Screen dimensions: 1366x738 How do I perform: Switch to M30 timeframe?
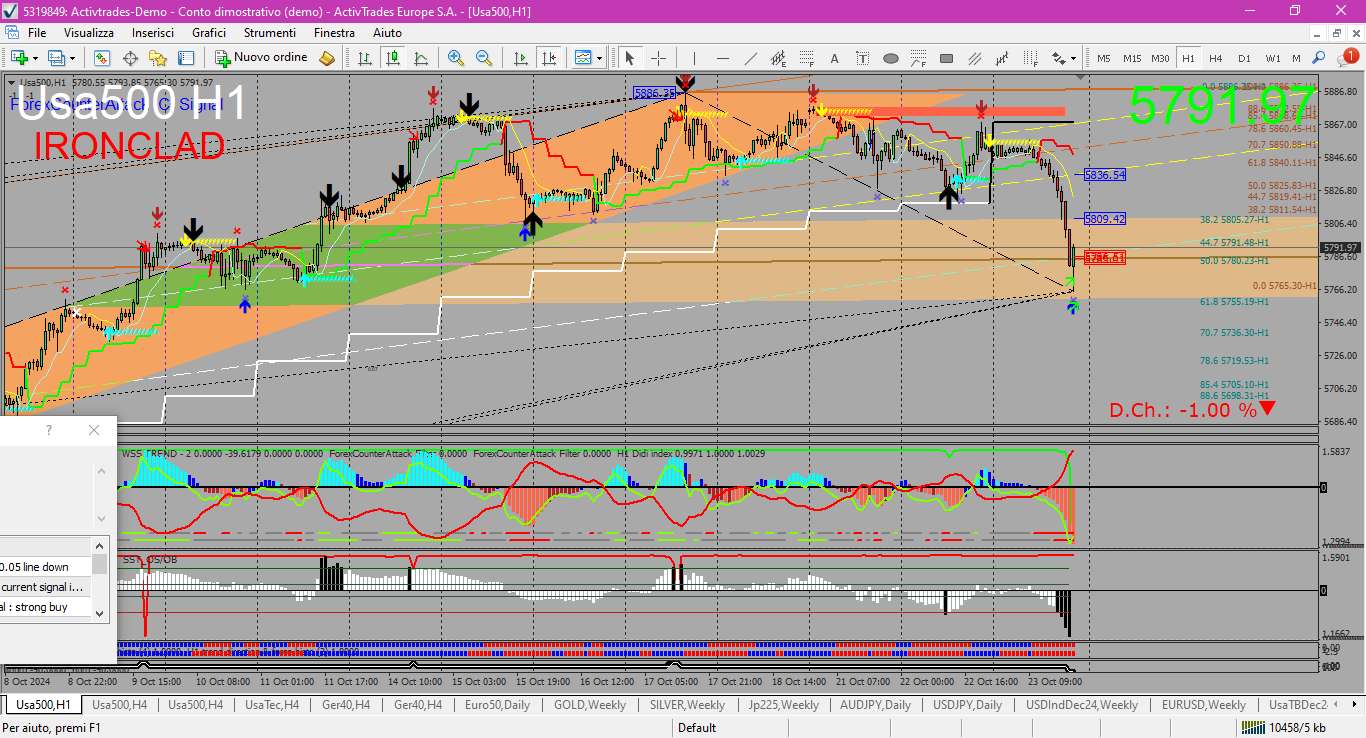coord(1160,58)
